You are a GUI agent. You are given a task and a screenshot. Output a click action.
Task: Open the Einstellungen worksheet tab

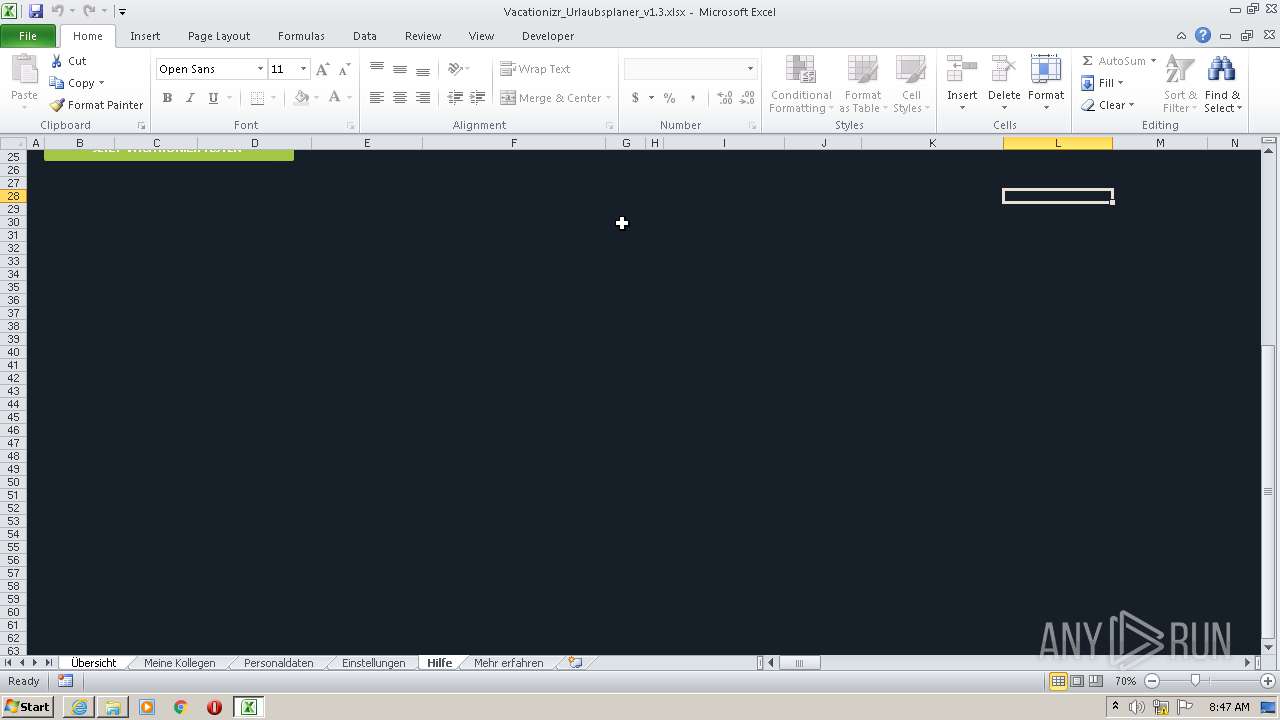point(373,663)
